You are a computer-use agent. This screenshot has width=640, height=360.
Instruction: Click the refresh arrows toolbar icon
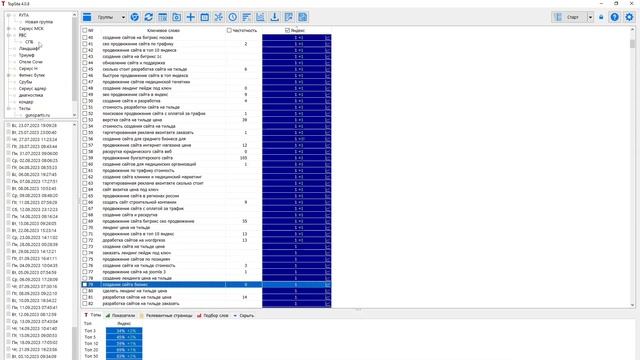point(149,17)
